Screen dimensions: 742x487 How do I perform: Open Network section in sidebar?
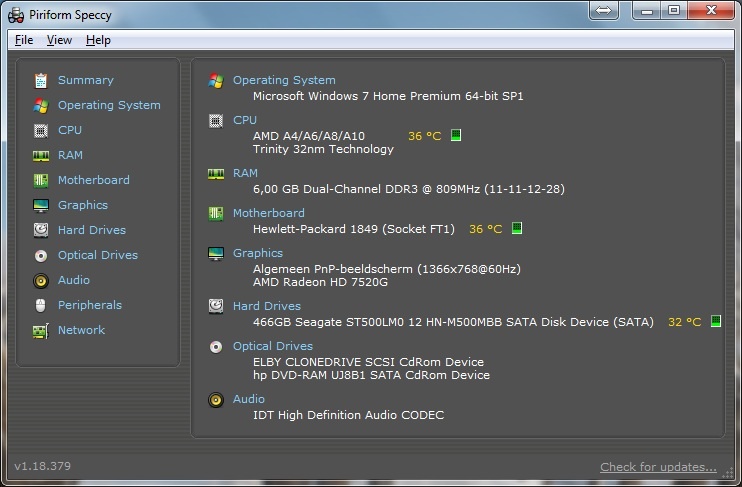(x=81, y=330)
